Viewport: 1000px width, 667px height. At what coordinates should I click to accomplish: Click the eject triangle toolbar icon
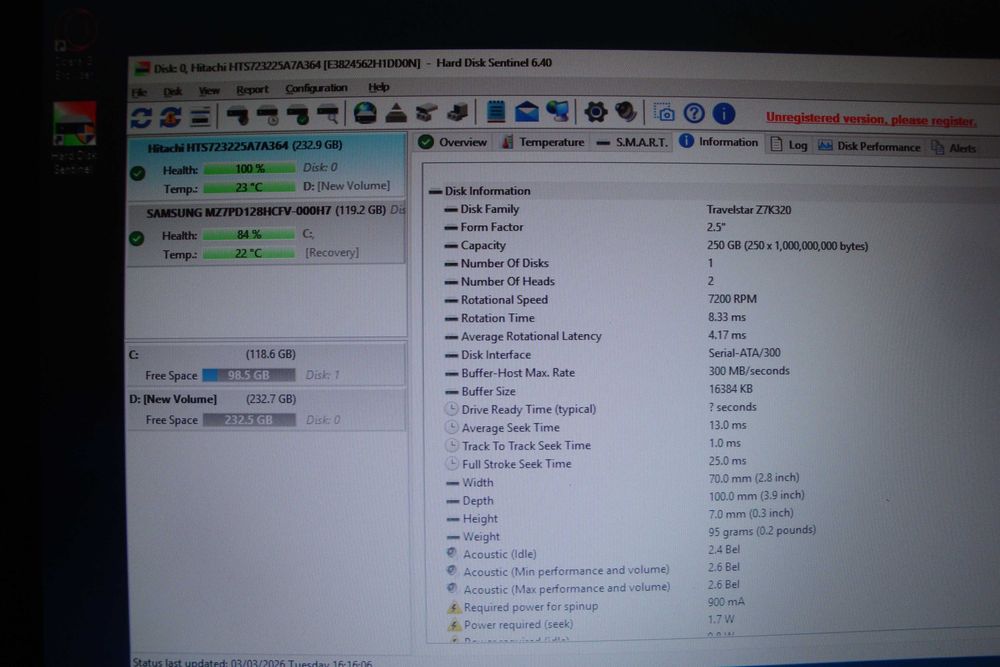pyautogui.click(x=396, y=114)
